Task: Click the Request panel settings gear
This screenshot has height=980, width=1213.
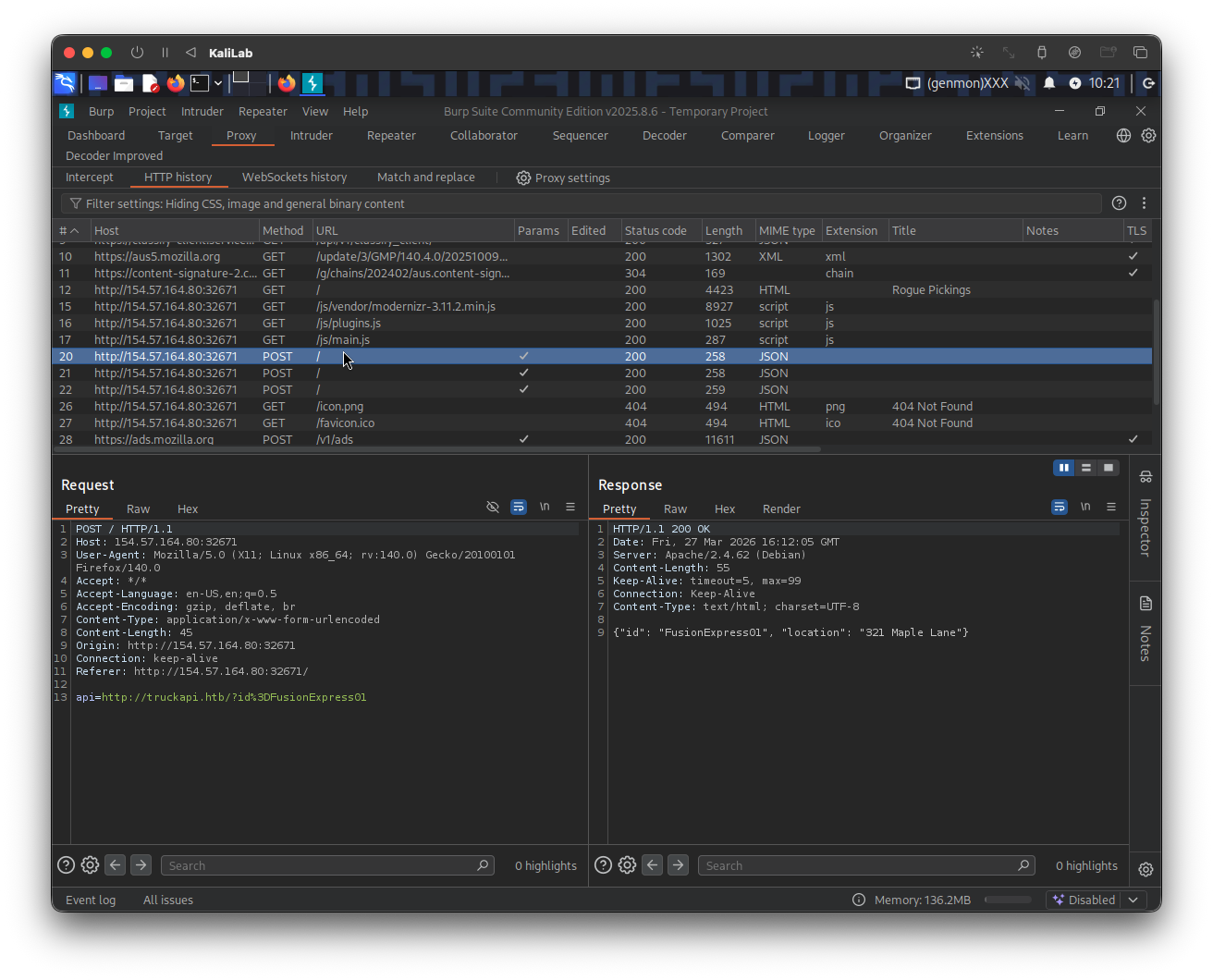Action: coord(90,865)
